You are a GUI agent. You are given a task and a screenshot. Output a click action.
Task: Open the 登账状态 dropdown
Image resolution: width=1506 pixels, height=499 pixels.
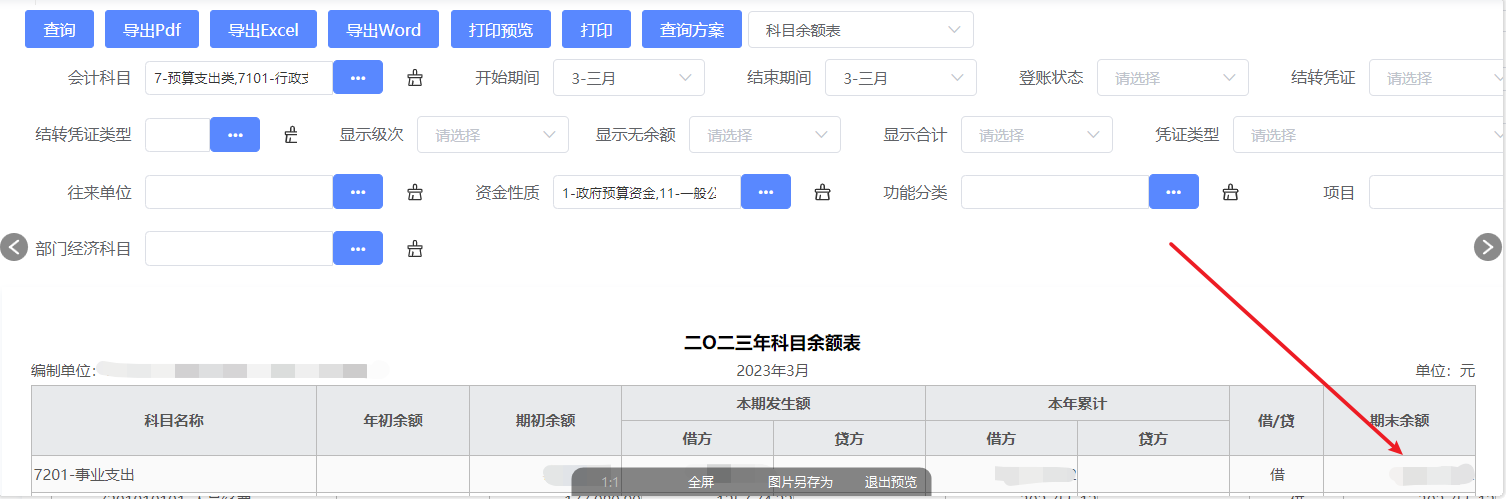(x=1172, y=78)
